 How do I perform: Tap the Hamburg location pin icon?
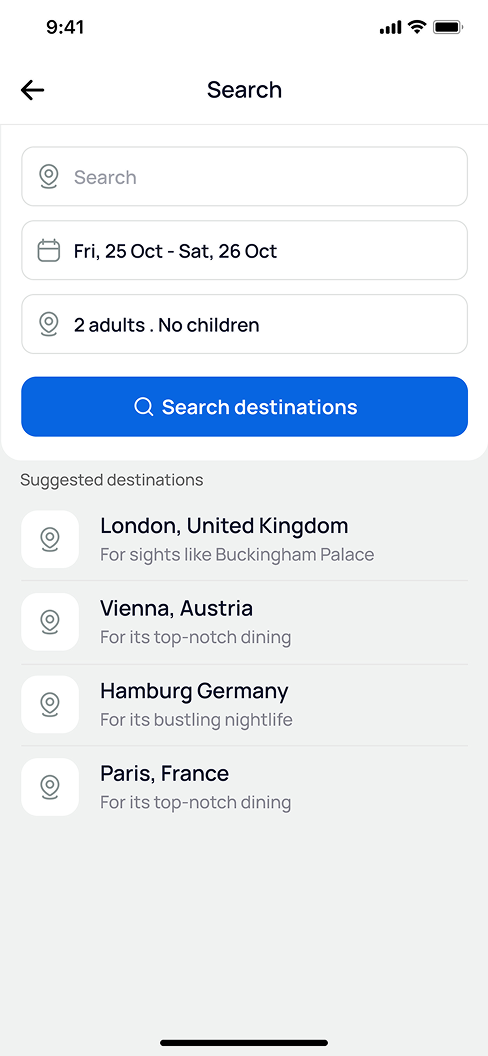[x=50, y=704]
